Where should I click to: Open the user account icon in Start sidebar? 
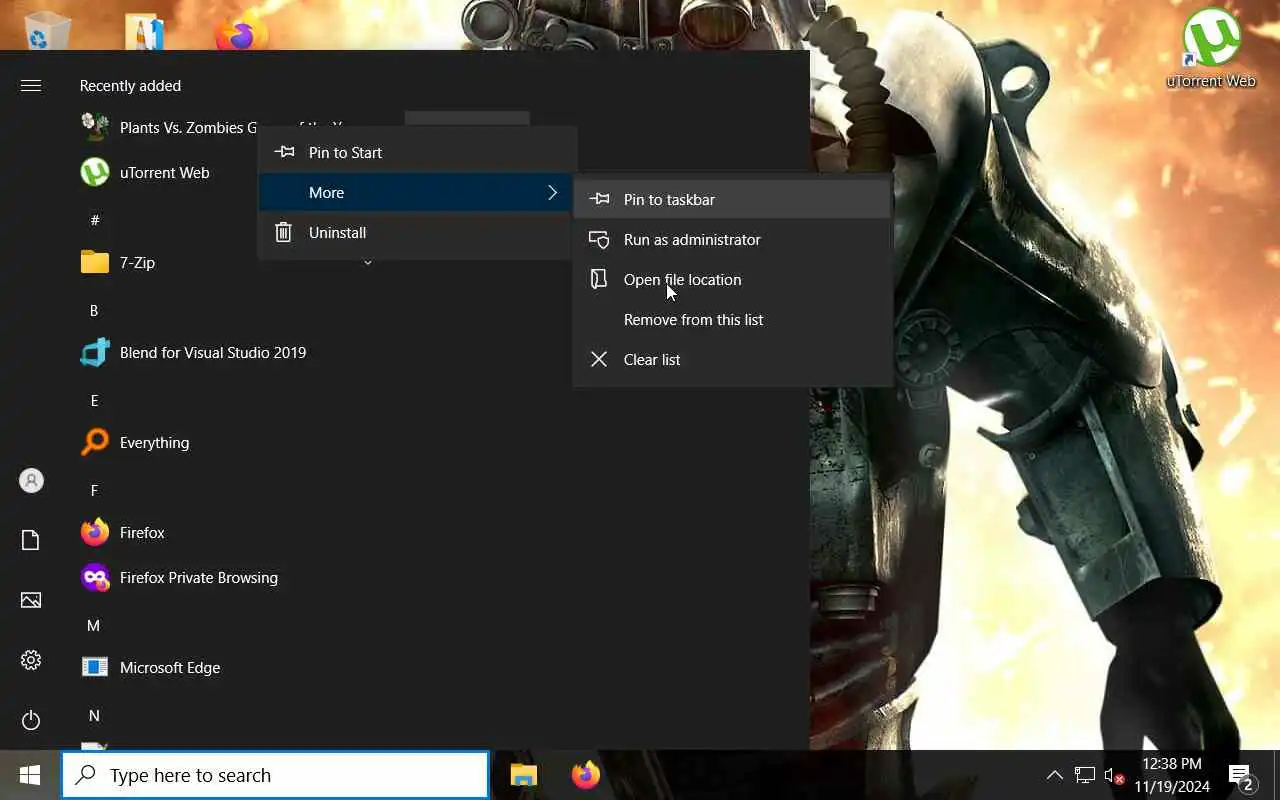31,480
